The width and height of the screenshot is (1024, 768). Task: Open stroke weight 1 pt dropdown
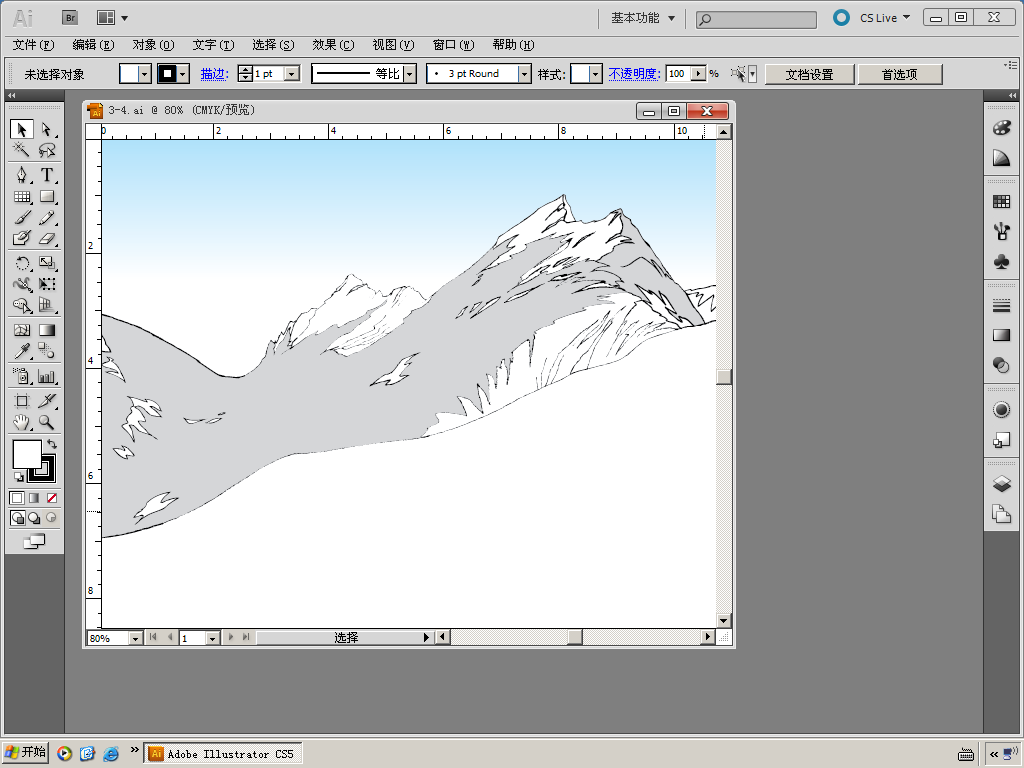tap(292, 74)
